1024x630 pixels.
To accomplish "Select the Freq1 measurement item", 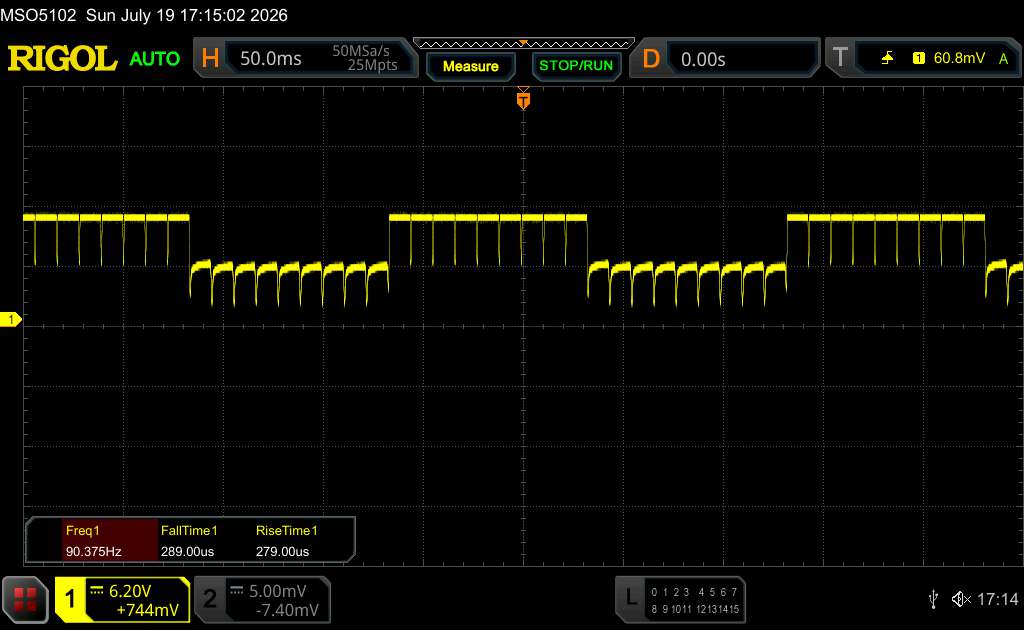I will pos(82,531).
